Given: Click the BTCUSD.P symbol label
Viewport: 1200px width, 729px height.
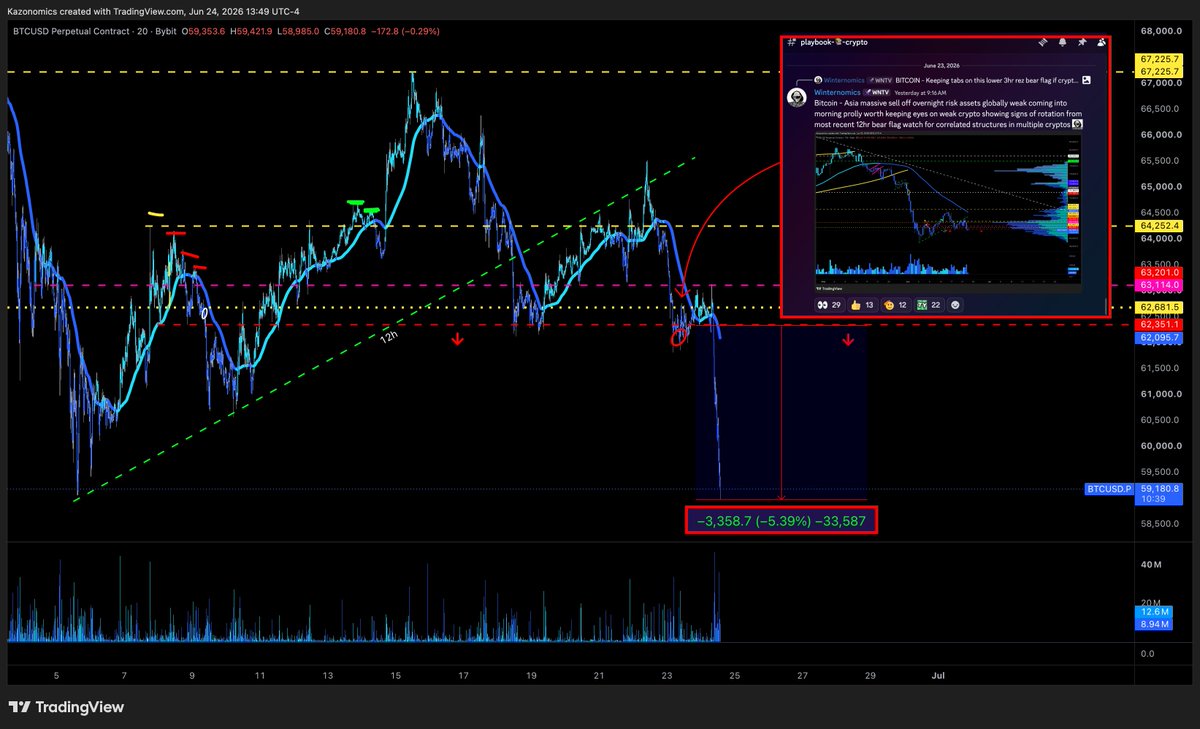Looking at the screenshot, I should [x=1110, y=489].
